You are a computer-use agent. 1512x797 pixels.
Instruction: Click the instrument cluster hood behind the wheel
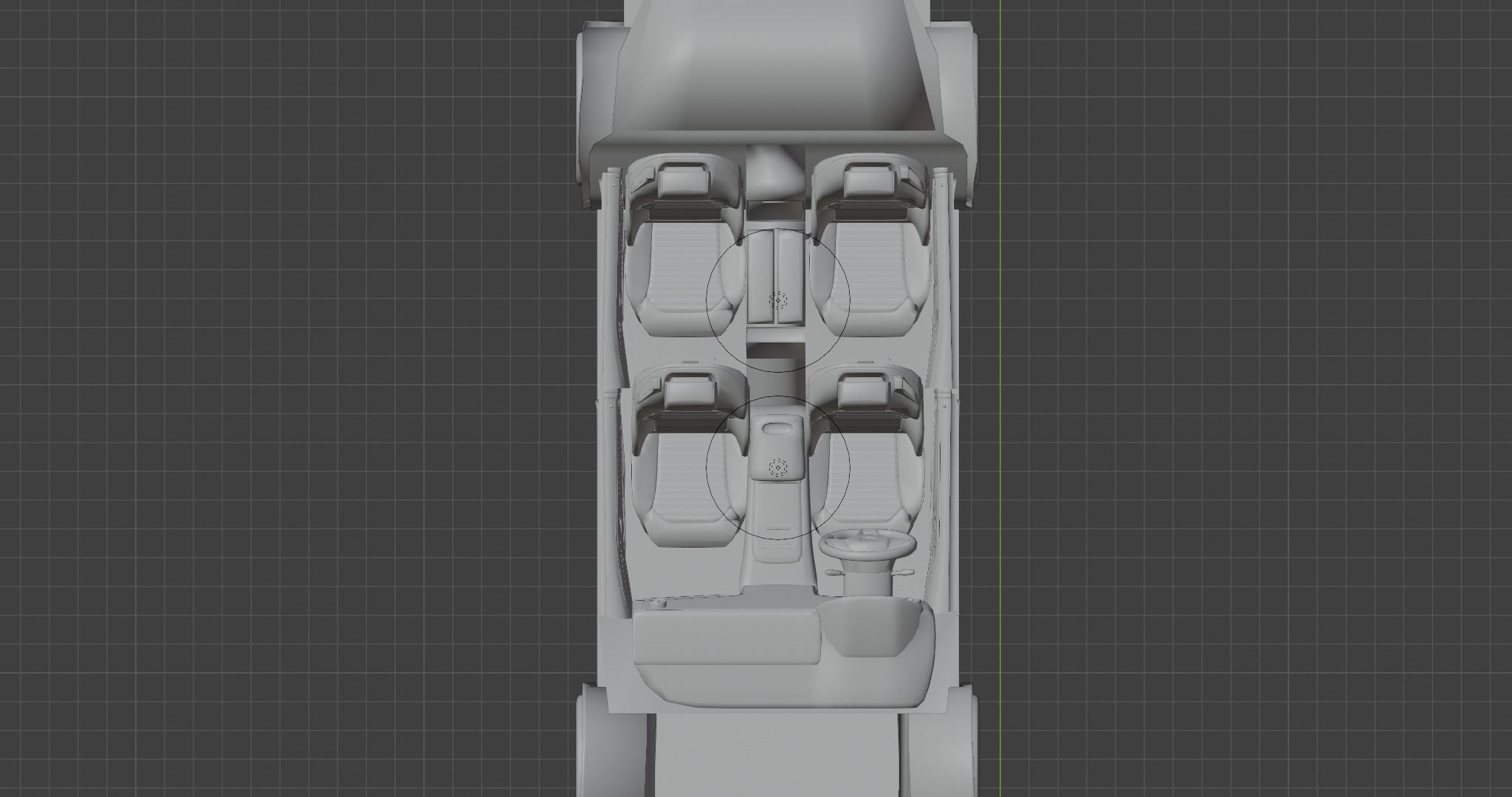click(x=871, y=625)
